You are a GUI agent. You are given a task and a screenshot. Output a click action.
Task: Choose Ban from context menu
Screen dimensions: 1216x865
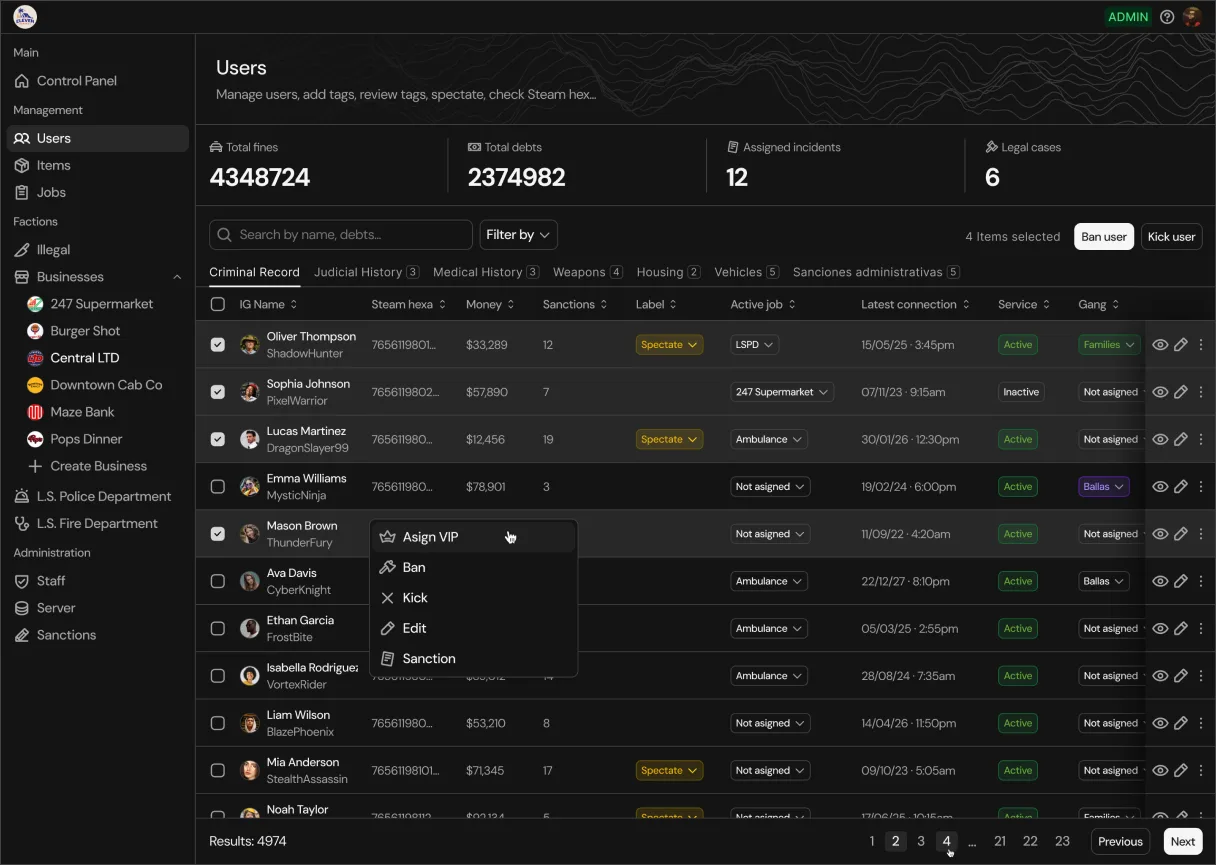(x=474, y=568)
